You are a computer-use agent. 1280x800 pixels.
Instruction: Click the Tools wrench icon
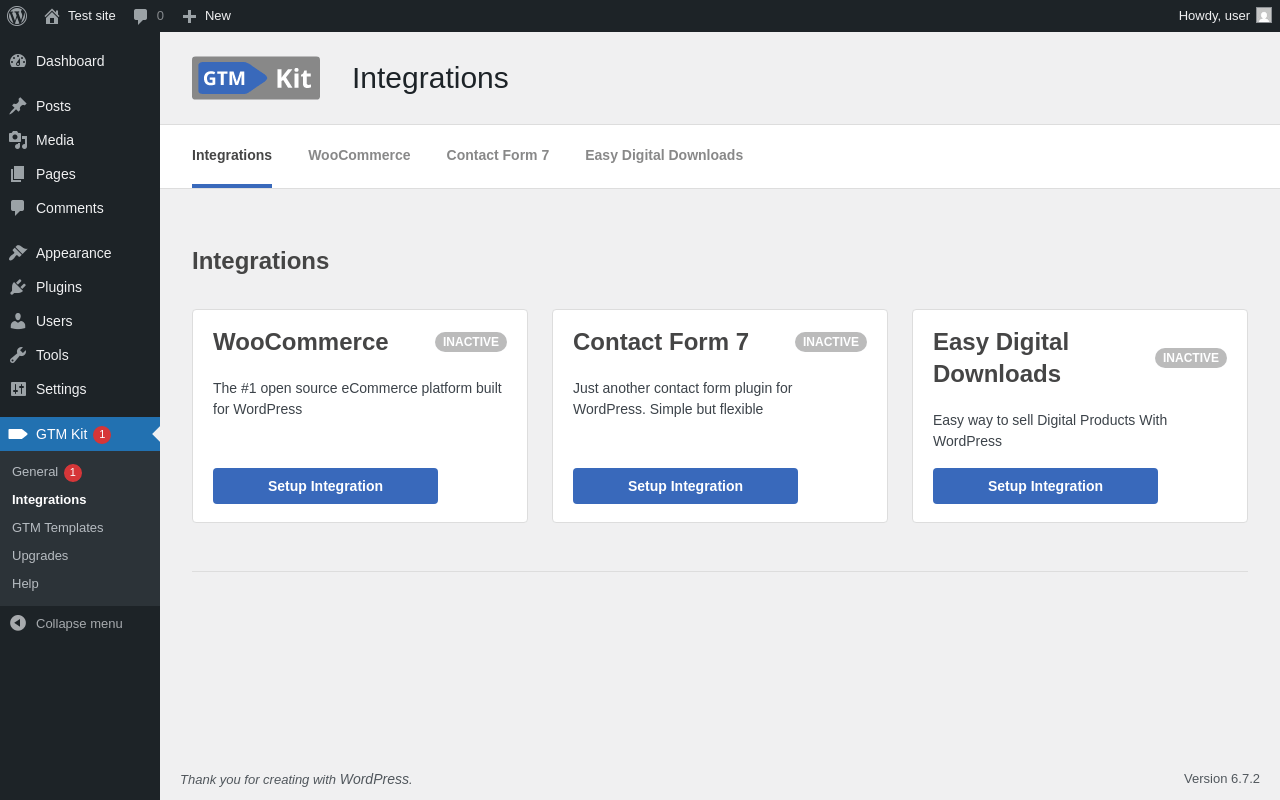click(x=18, y=355)
